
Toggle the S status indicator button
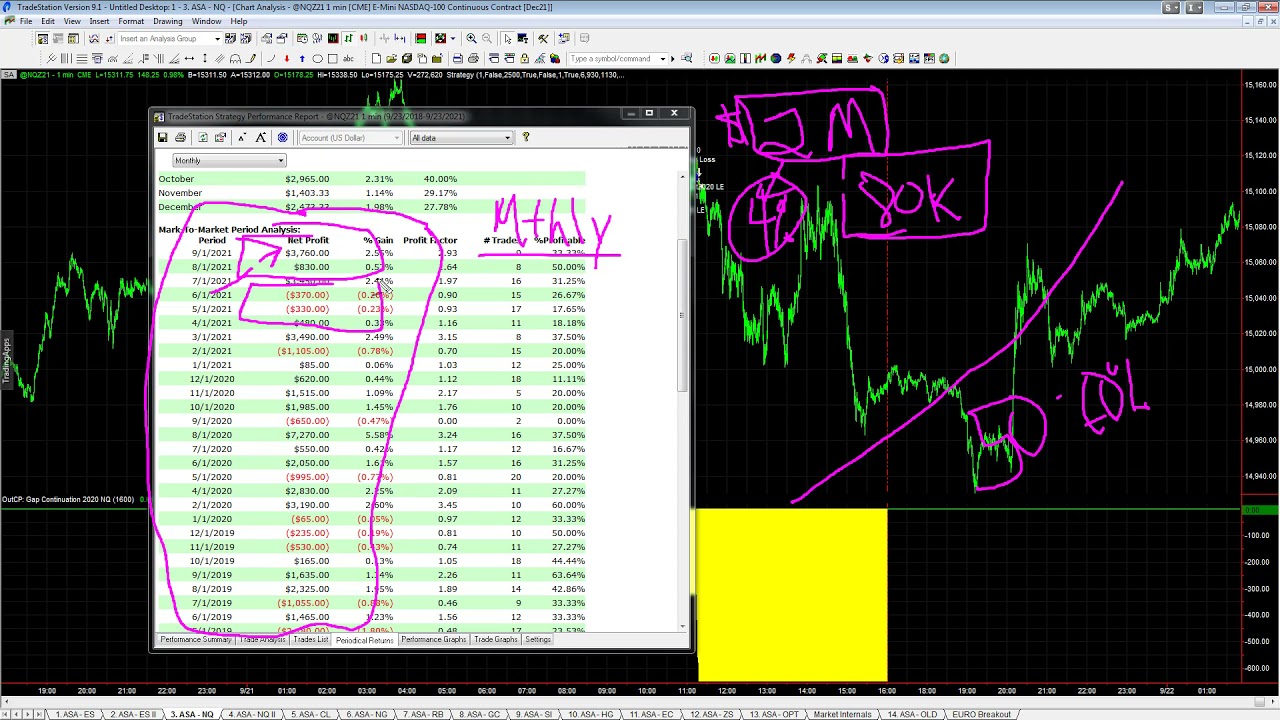point(1171,8)
